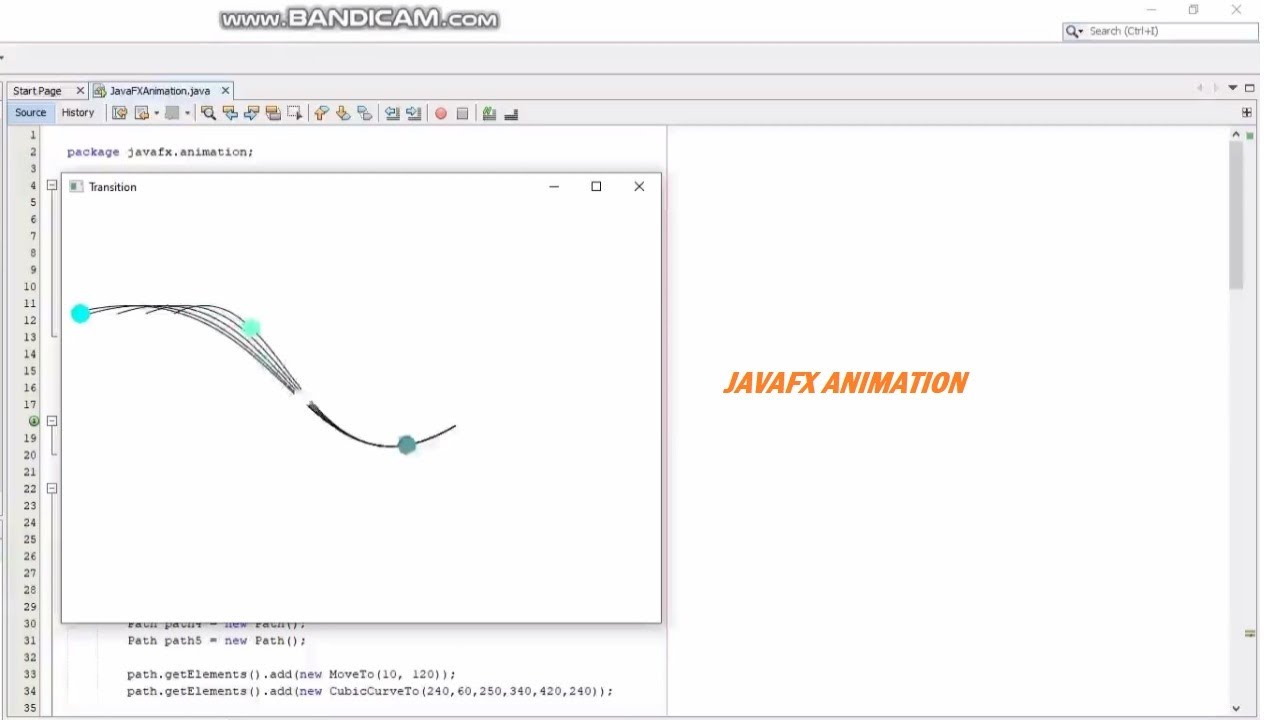Viewport: 1280px width, 720px height.
Task: Minimize the Transition window
Action: (554, 187)
